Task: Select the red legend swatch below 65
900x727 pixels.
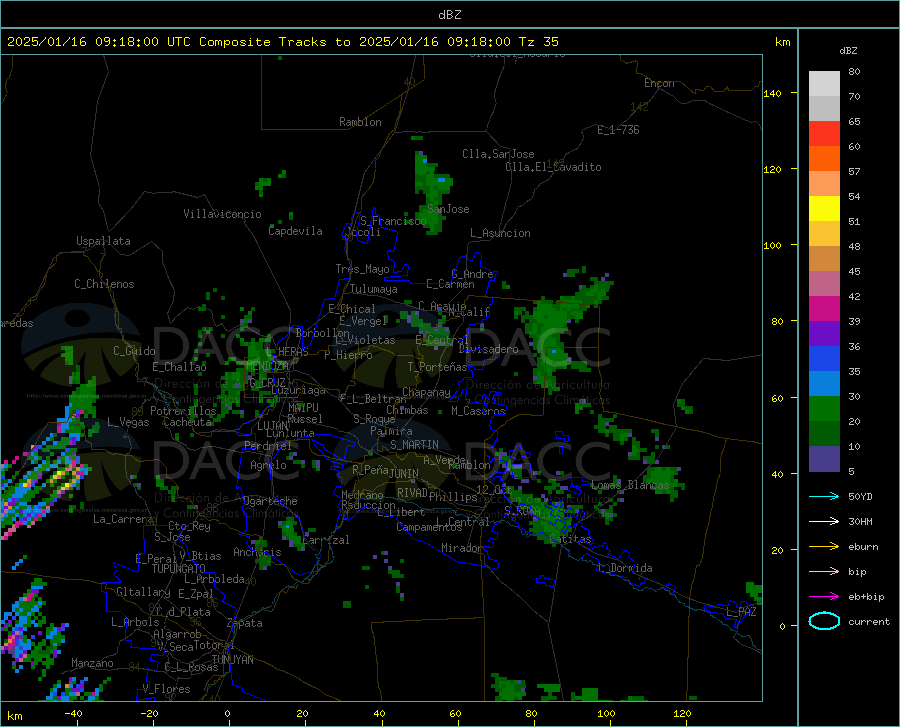Action: point(824,134)
